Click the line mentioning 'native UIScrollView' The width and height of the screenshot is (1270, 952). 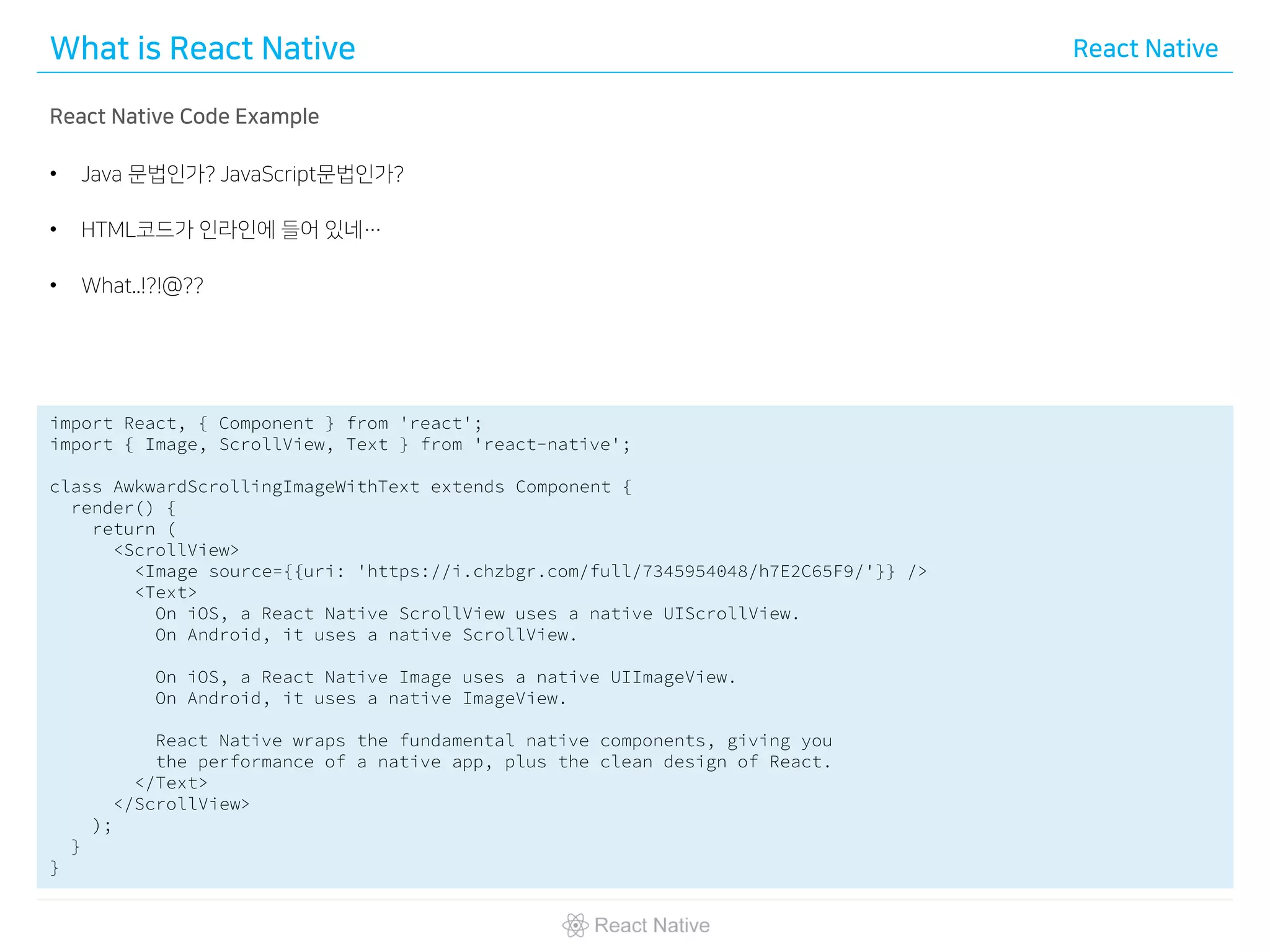(477, 614)
